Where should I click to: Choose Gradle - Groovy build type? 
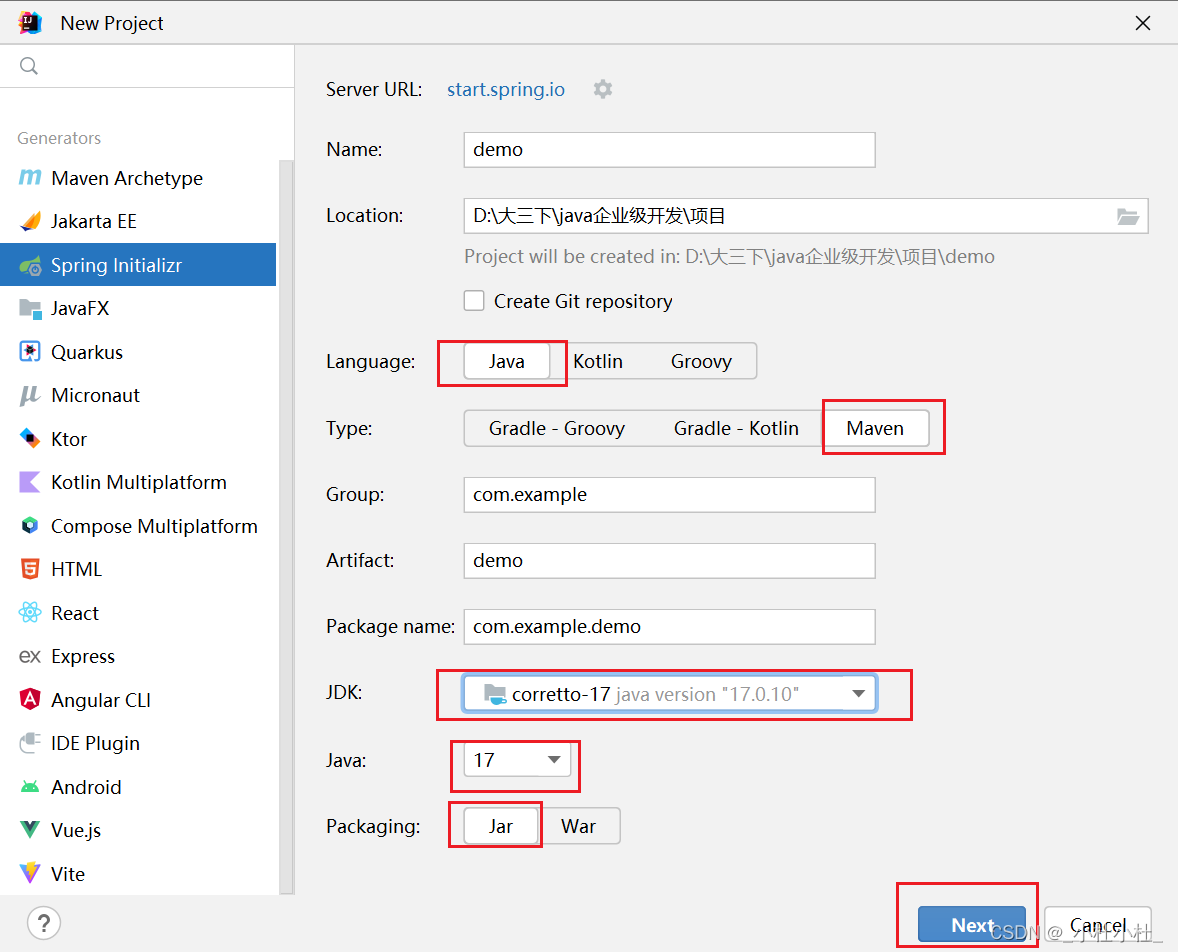[557, 428]
